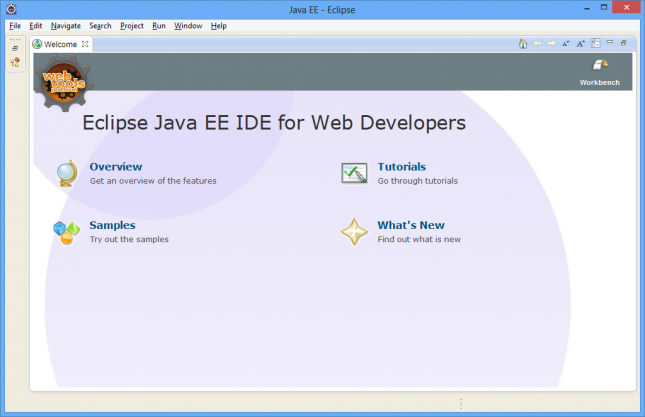Click the hierarchy icon in left sidebar

(x=15, y=62)
